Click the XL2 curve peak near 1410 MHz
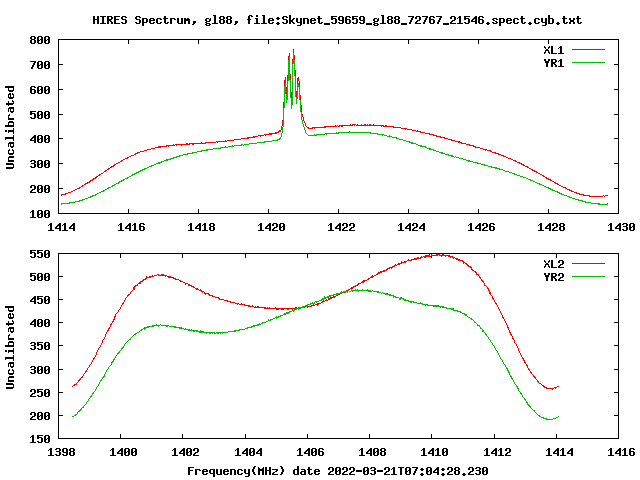Image resolution: width=640 pixels, height=480 pixels. [439, 255]
